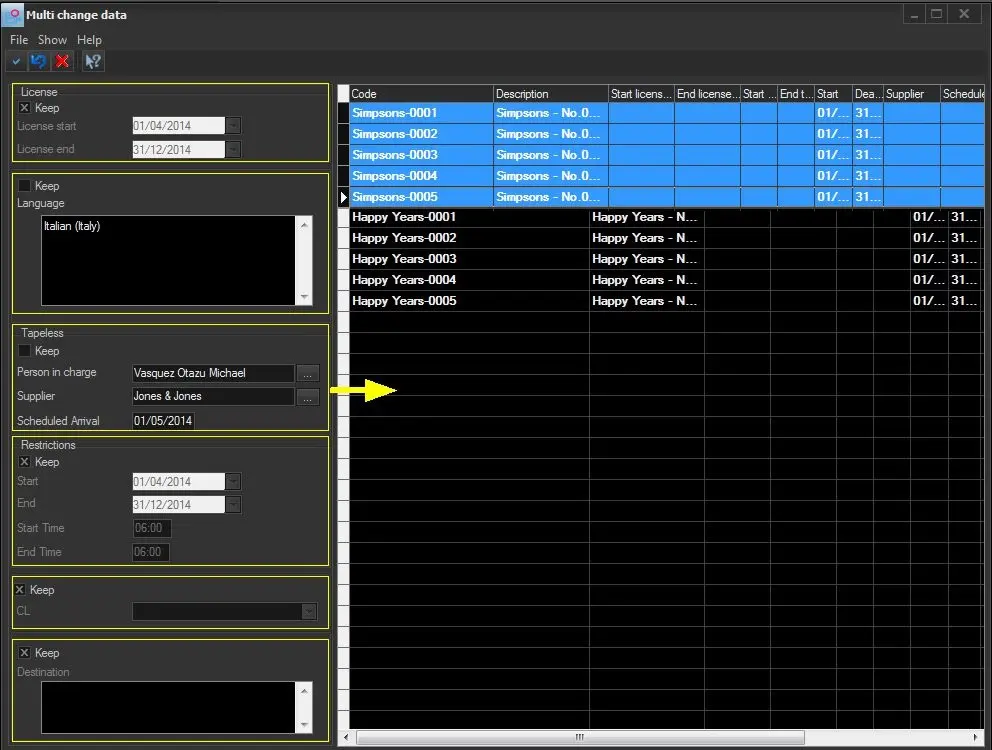Image resolution: width=992 pixels, height=750 pixels.
Task: Activate the context help pointer icon
Action: click(93, 62)
